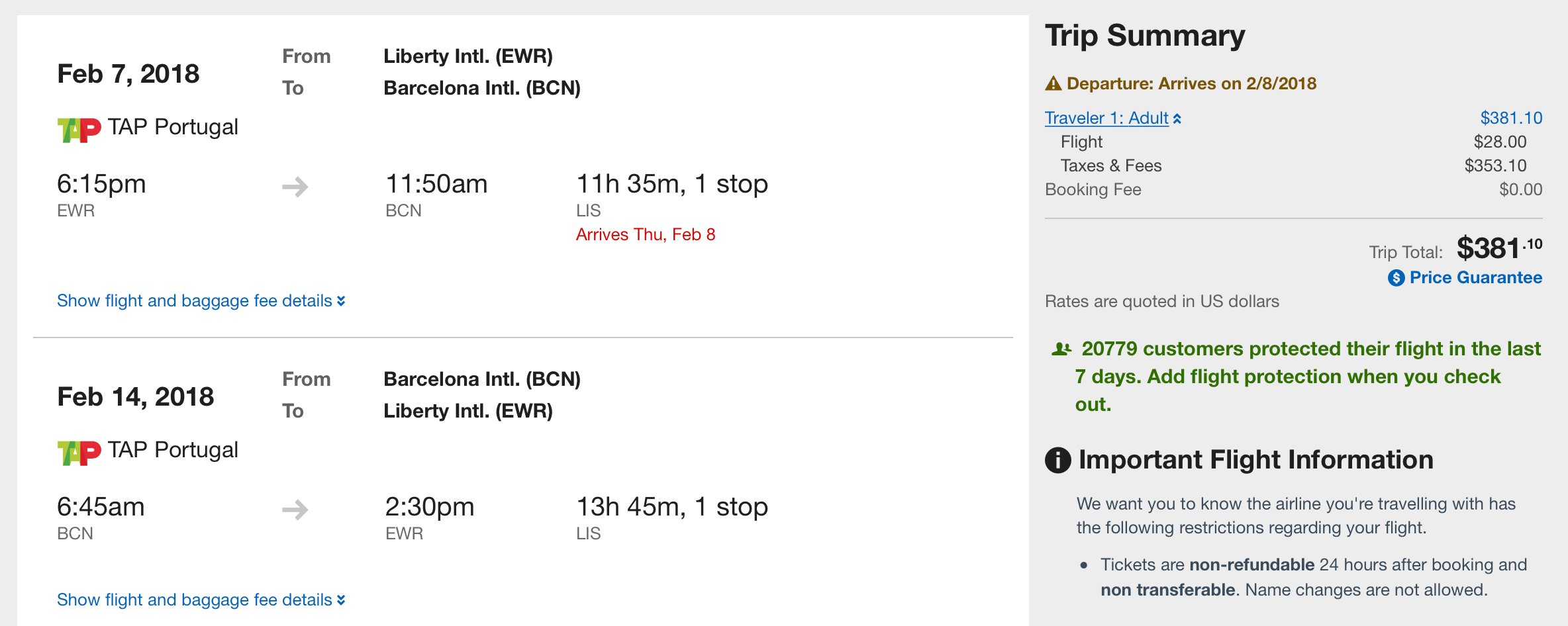
Task: Click the TAP Portugal logo for the Feb 7 flight
Action: [x=79, y=130]
